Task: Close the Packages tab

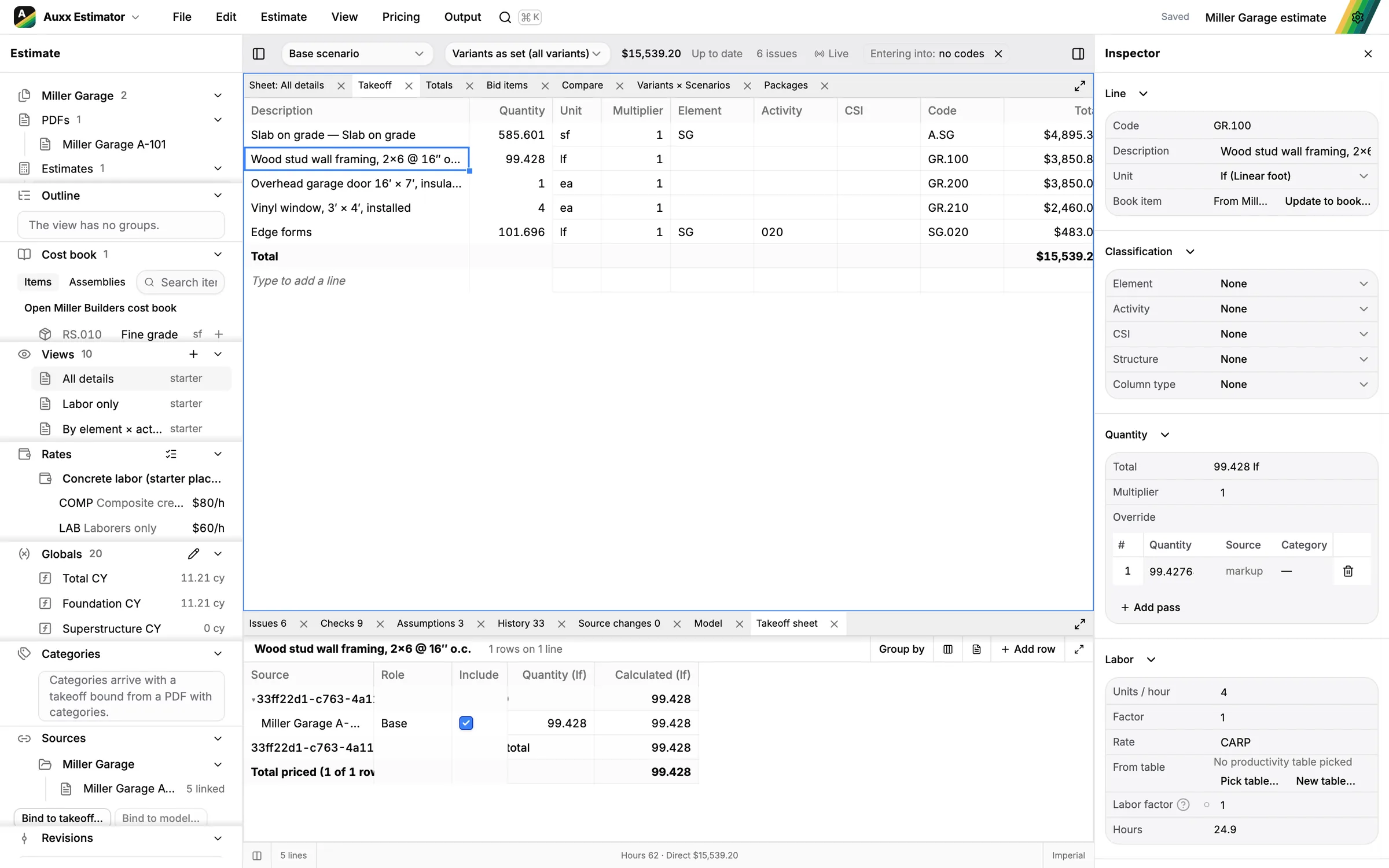Action: coord(825,86)
